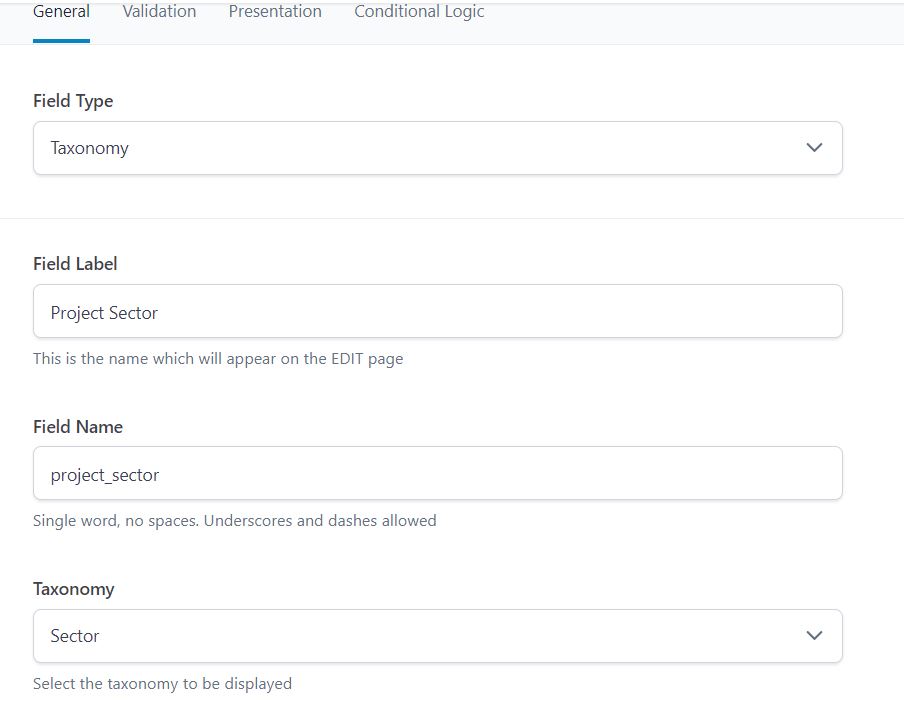Click the blue underline beneath General tab
This screenshot has width=904, height=719.
(x=61, y=41)
